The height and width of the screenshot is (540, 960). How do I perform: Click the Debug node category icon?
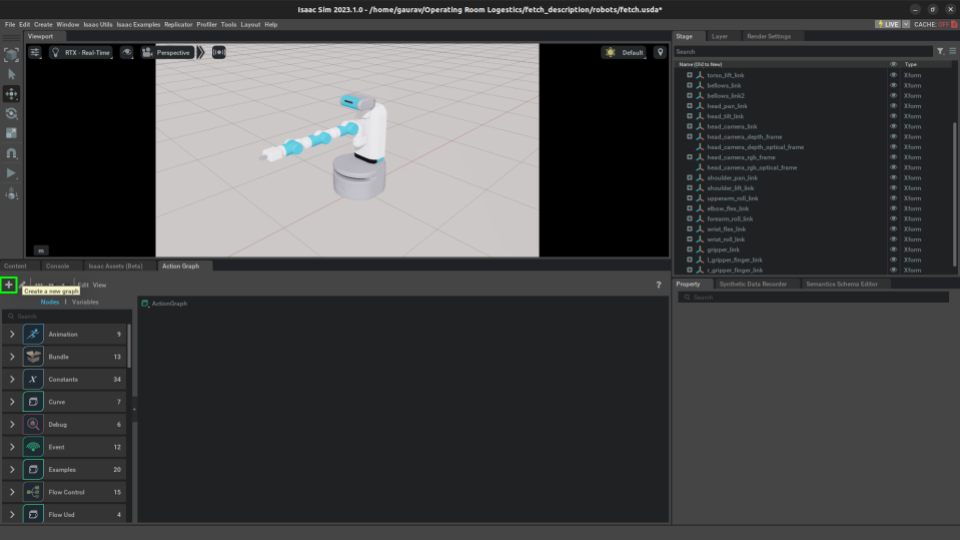(33, 424)
